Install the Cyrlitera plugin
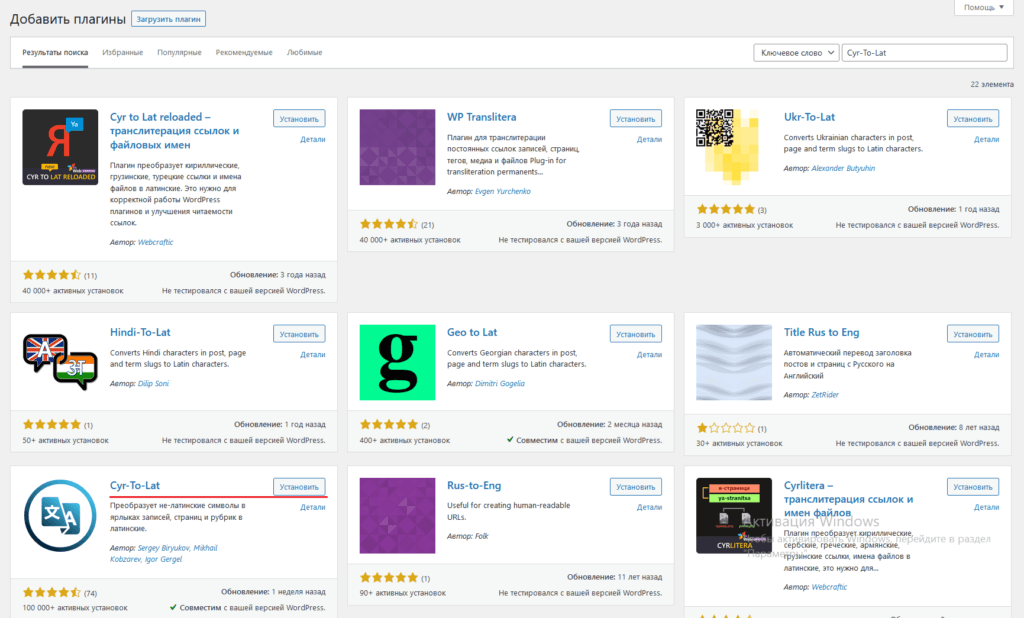 coord(973,487)
